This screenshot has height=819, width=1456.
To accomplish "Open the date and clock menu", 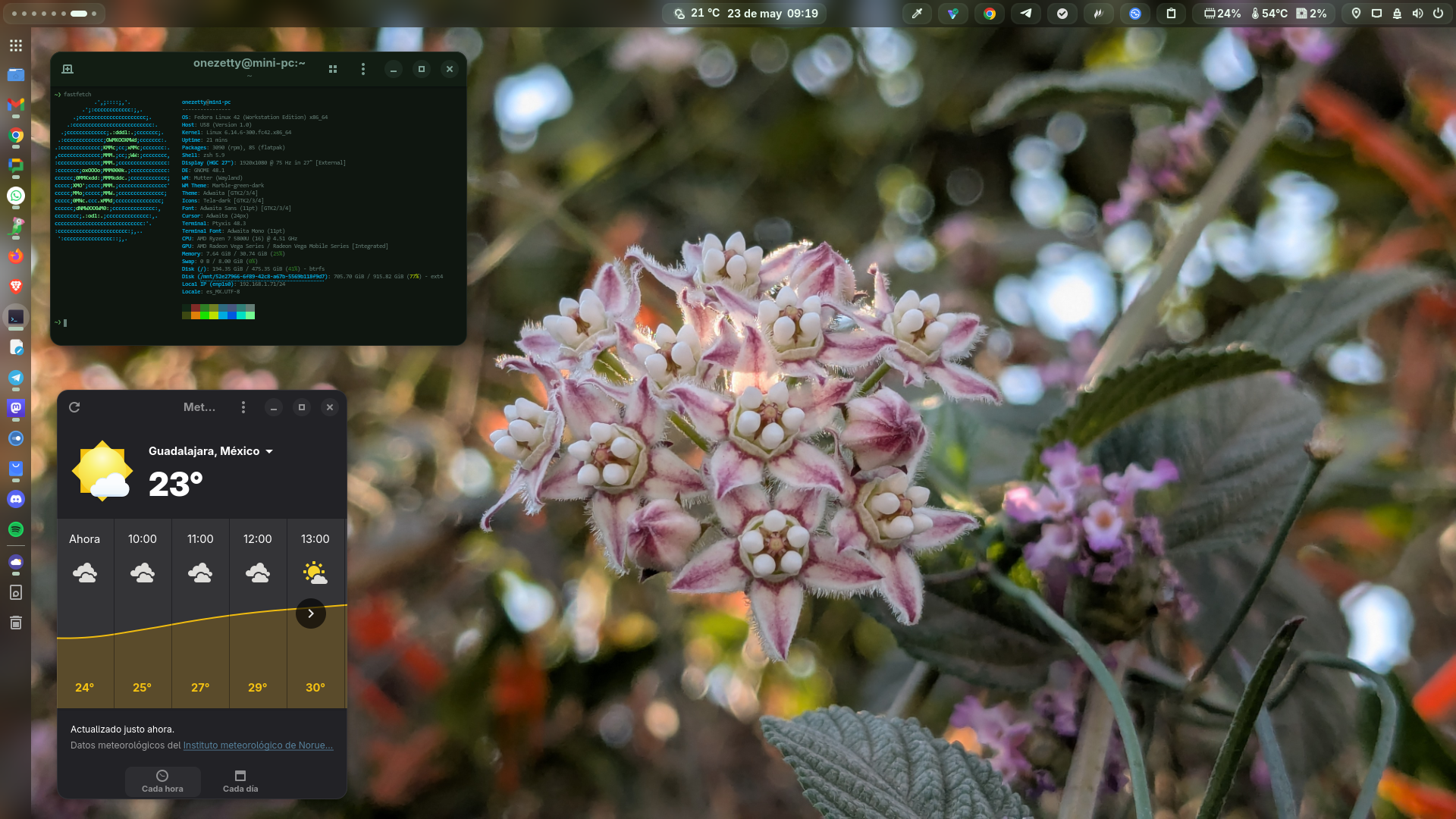I will click(772, 14).
